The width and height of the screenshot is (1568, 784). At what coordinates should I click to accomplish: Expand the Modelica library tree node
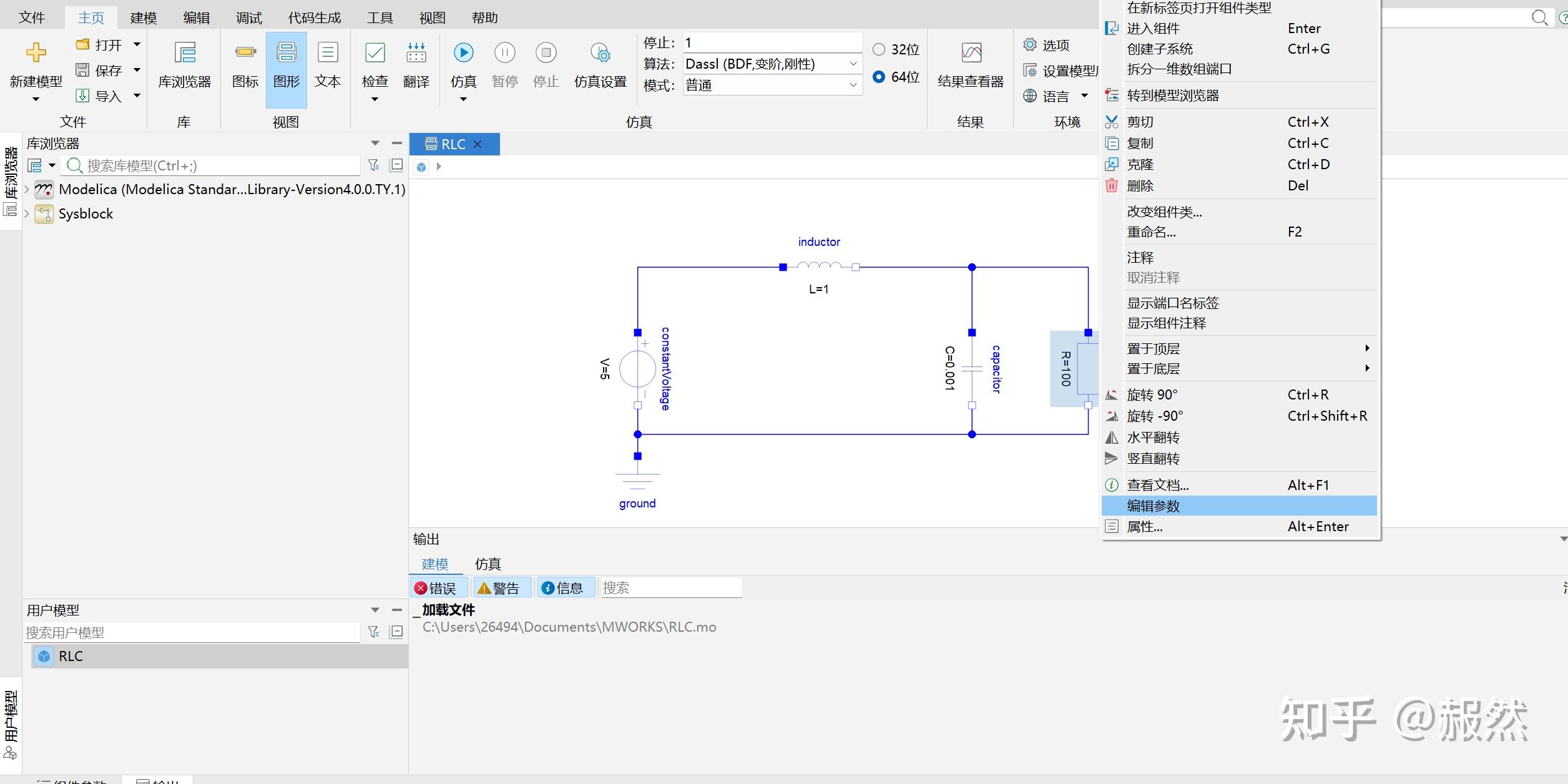point(27,189)
